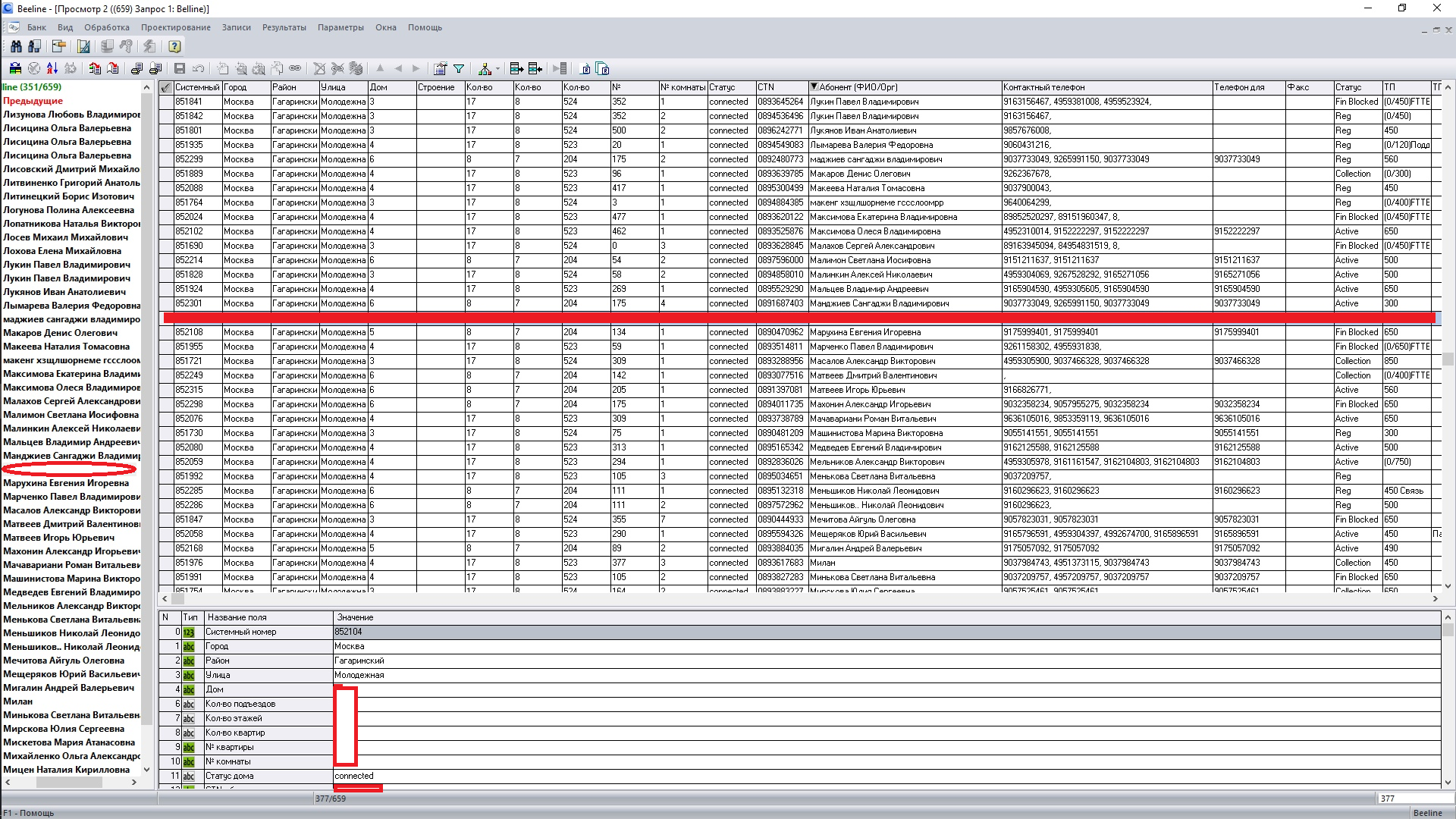Click the form properties icon beside filter
Image resolution: width=1456 pixels, height=819 pixels.
click(440, 69)
